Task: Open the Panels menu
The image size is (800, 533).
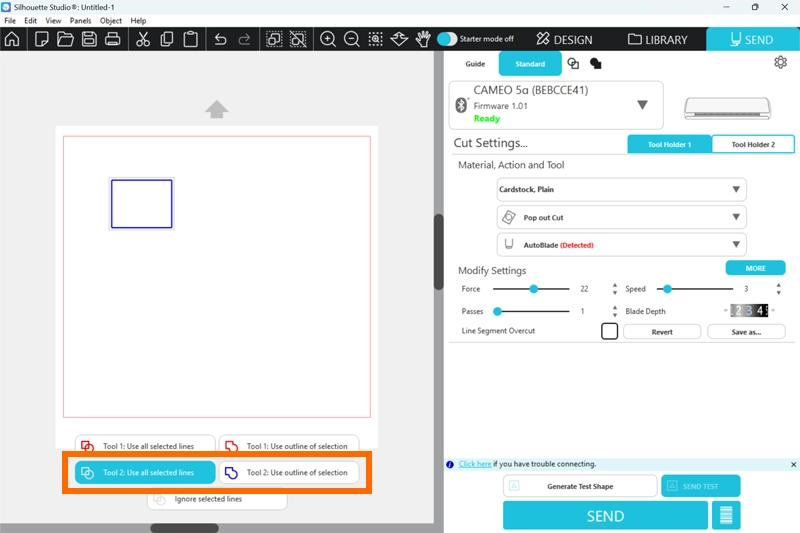Action: (x=81, y=20)
